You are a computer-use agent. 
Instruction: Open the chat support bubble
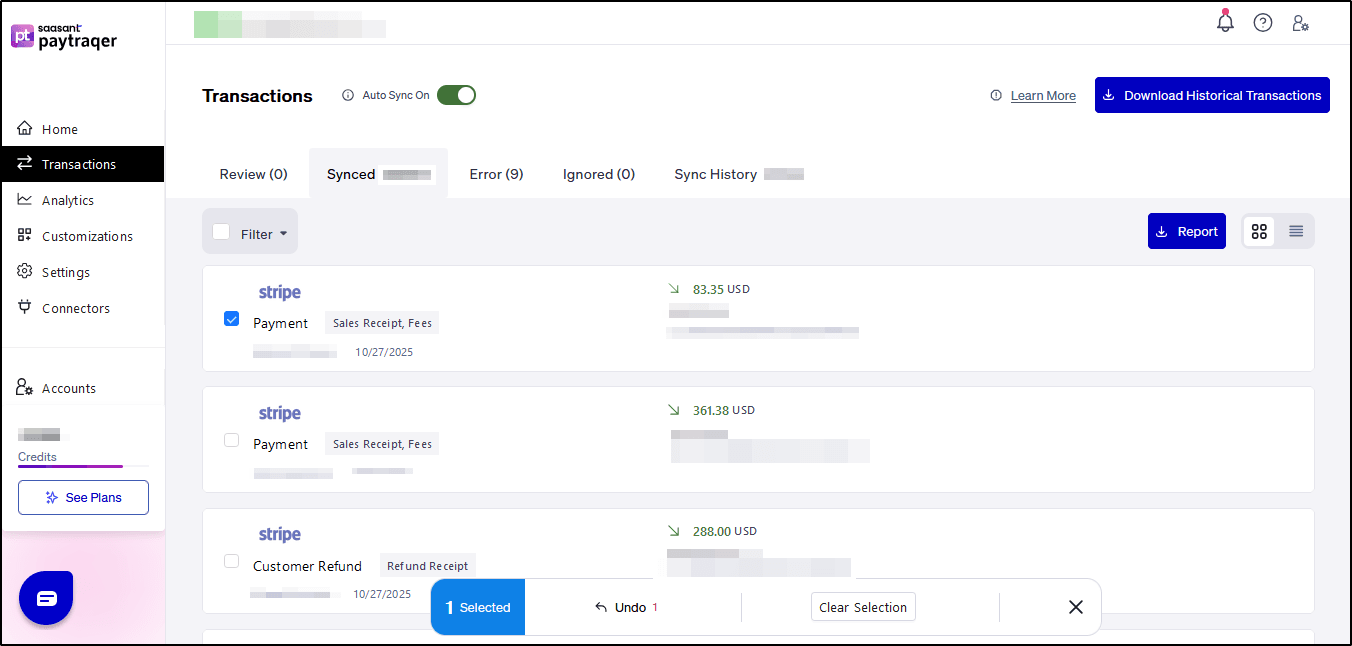(46, 598)
